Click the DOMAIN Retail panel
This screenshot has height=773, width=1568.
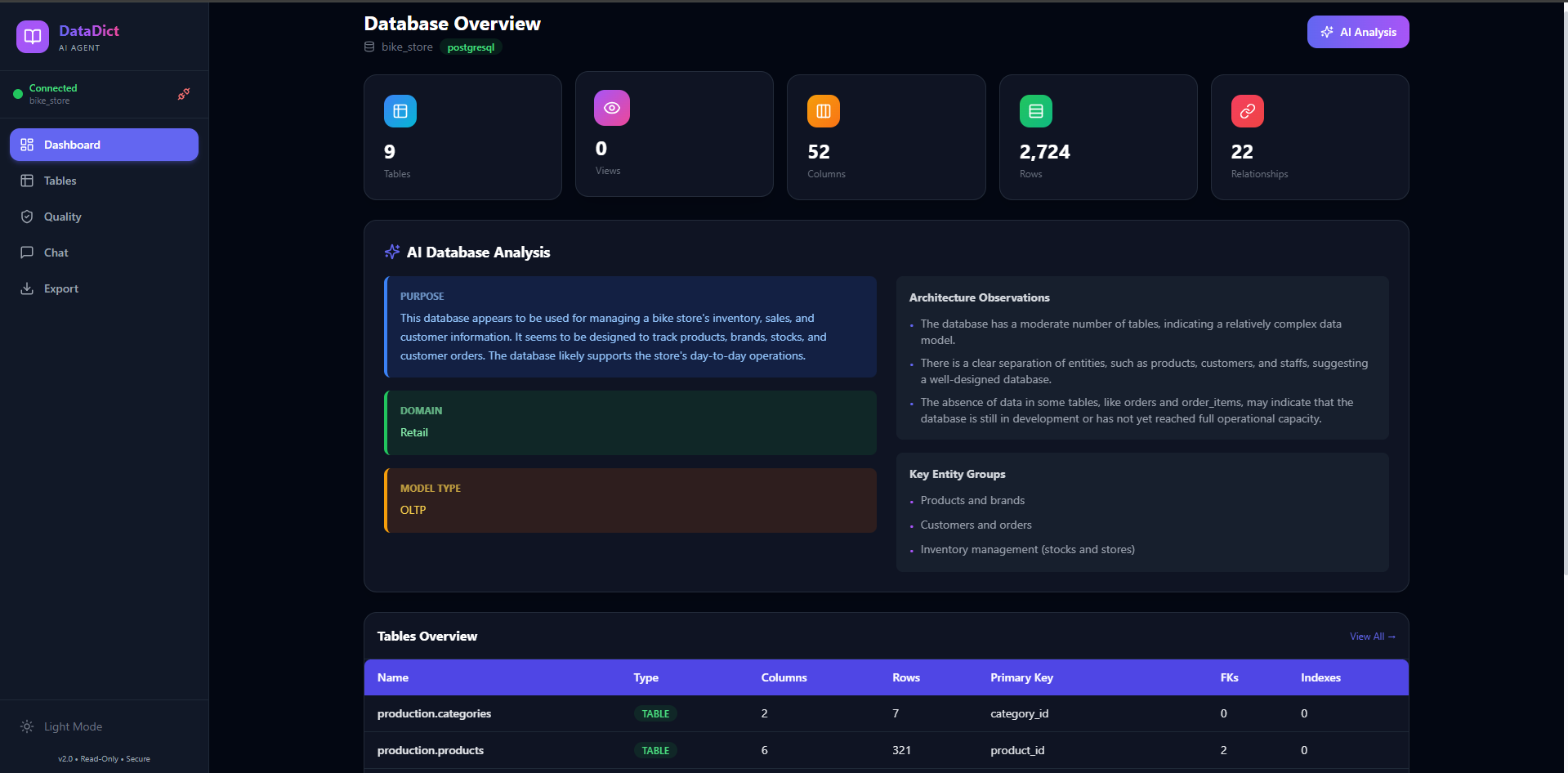[630, 422]
